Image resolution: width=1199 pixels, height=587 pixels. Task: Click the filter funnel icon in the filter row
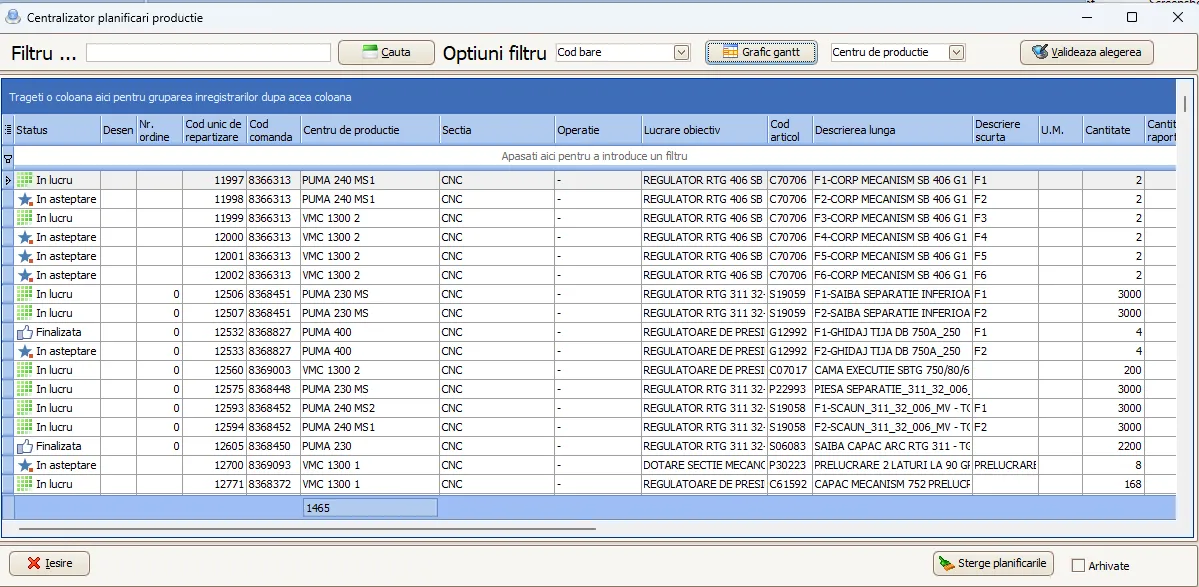8,159
